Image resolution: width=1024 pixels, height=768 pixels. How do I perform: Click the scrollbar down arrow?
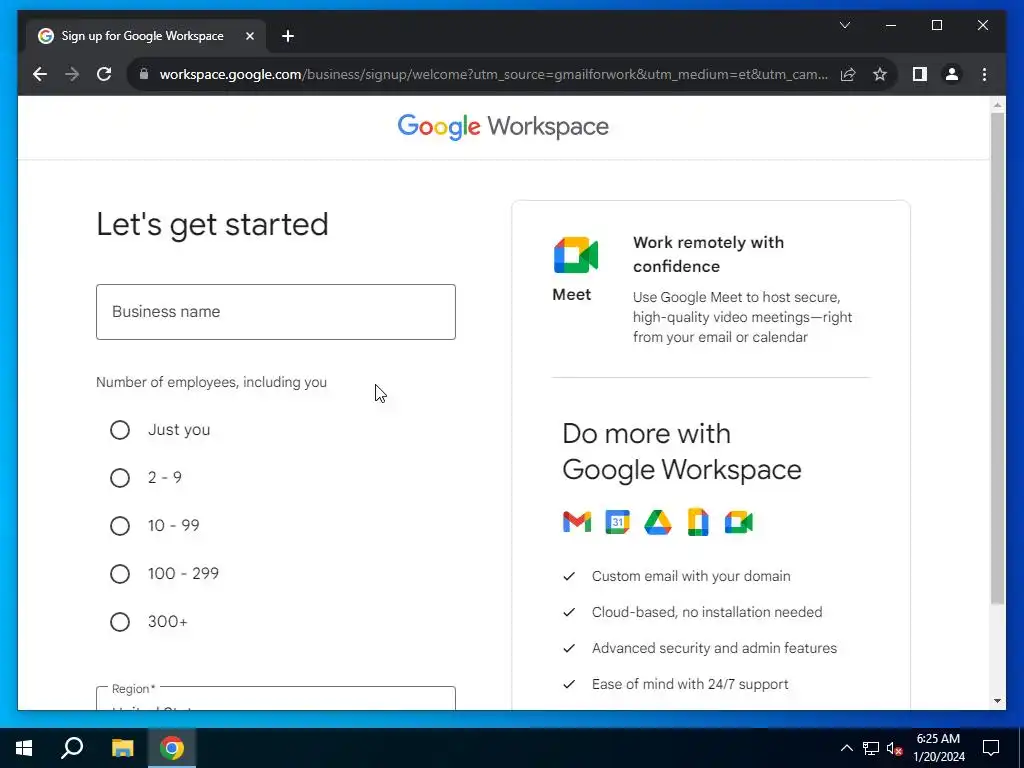tap(997, 701)
